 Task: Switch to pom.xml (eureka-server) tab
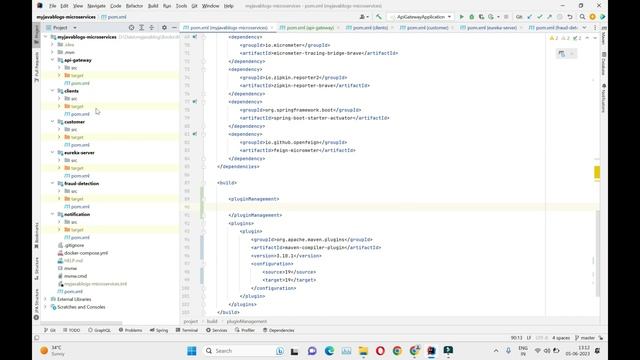point(491,28)
